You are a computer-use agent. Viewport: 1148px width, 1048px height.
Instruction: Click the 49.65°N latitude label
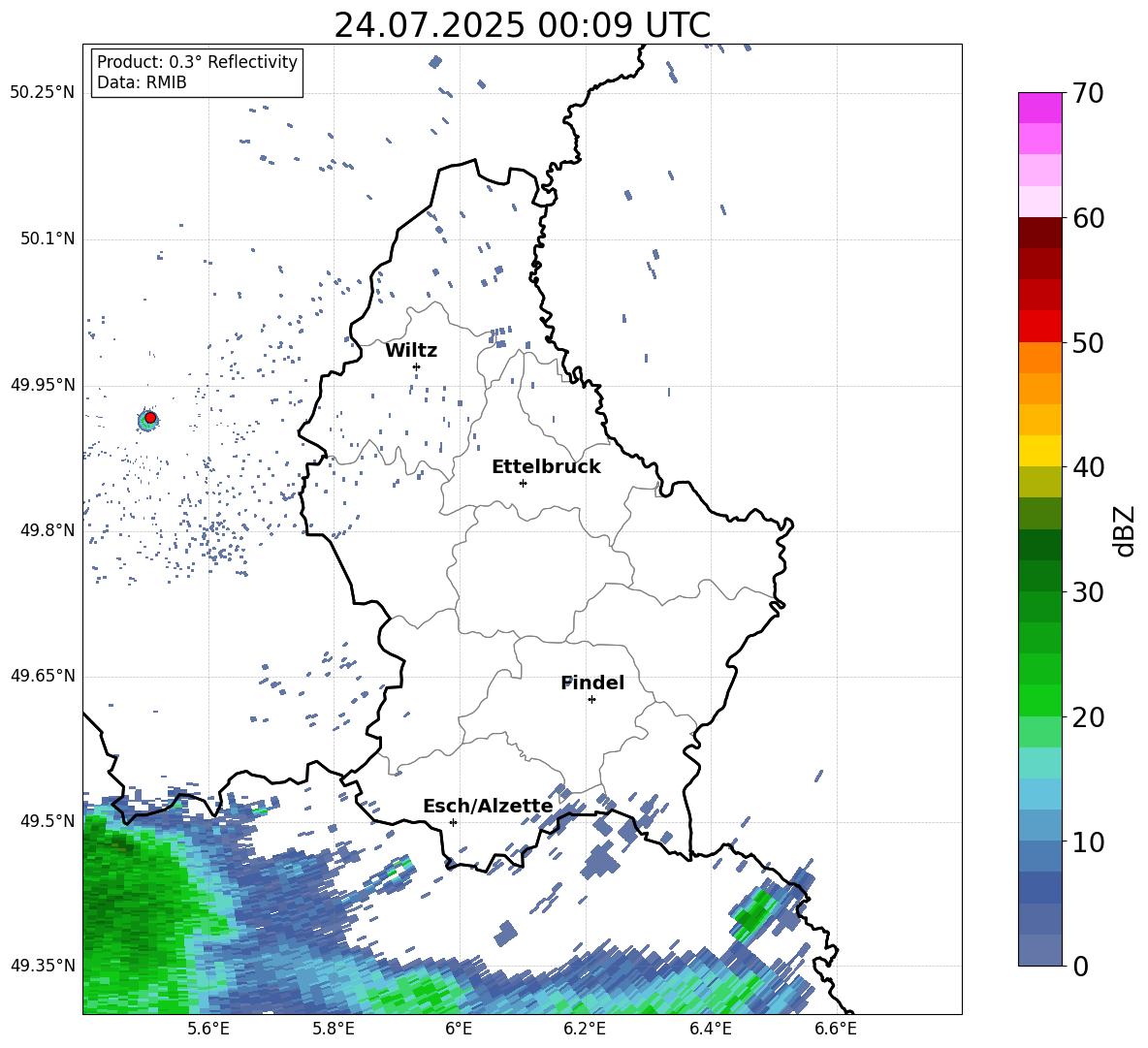43,676
